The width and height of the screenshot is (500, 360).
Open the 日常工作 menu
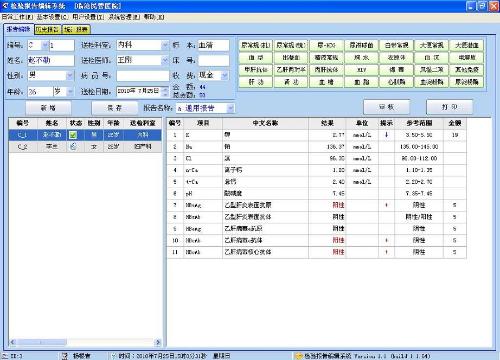point(17,17)
